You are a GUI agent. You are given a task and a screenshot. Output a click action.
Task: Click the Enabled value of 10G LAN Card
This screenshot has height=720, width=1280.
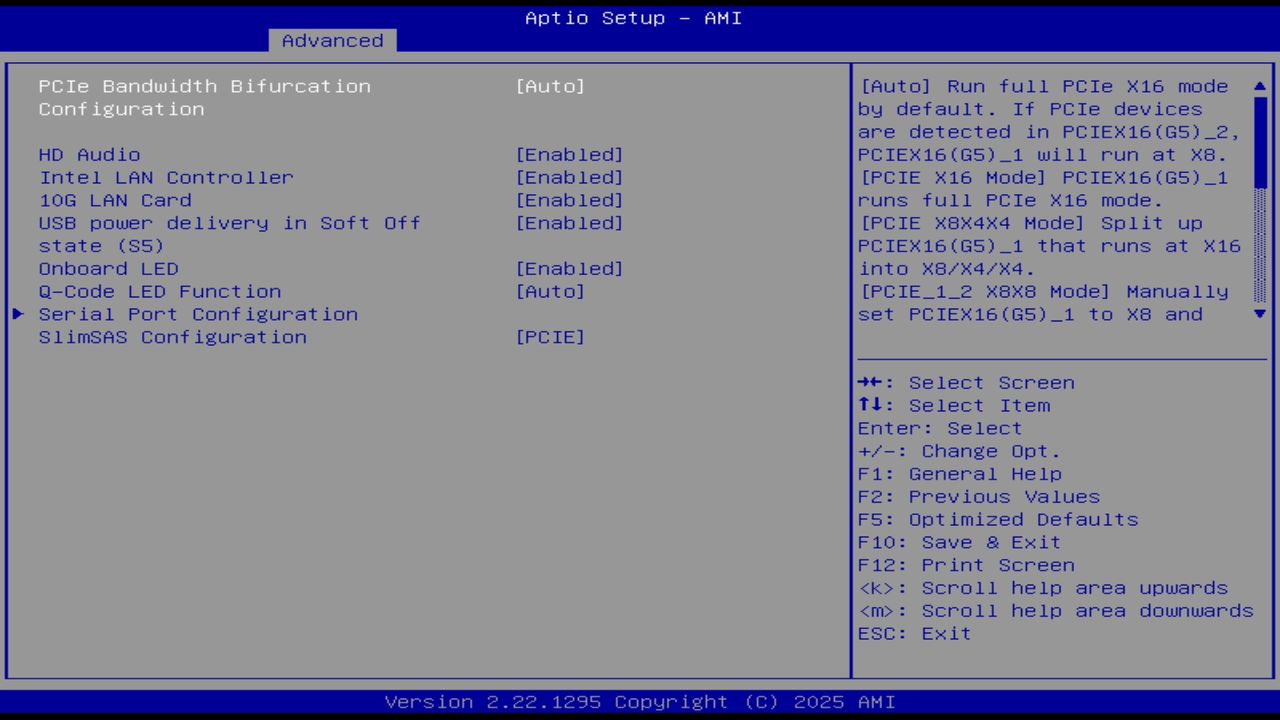click(x=570, y=200)
